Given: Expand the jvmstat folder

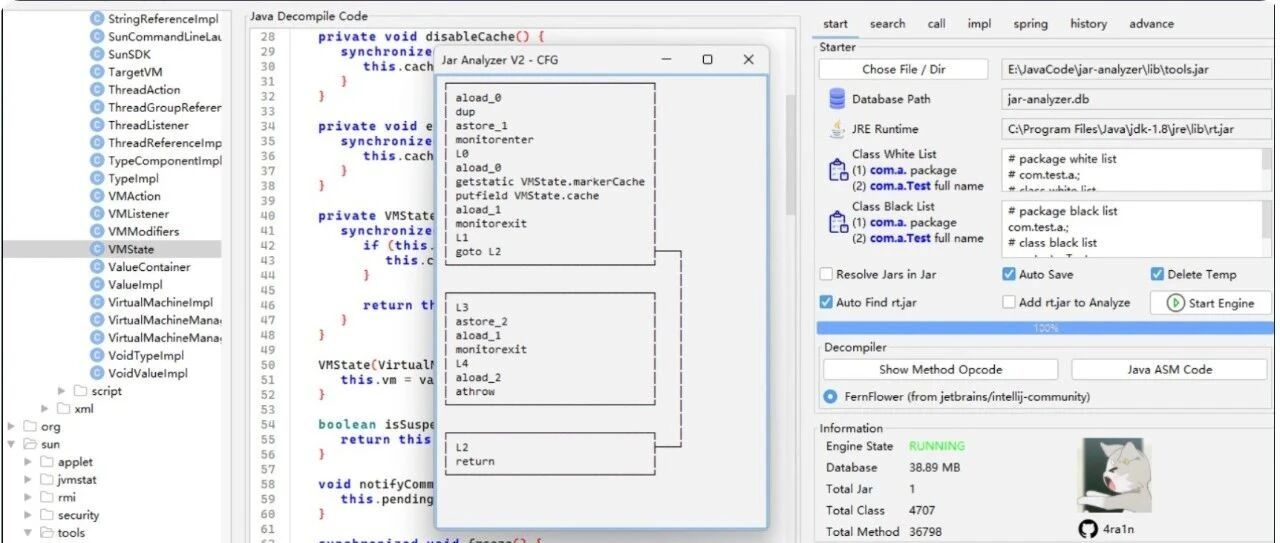Looking at the screenshot, I should point(28,480).
